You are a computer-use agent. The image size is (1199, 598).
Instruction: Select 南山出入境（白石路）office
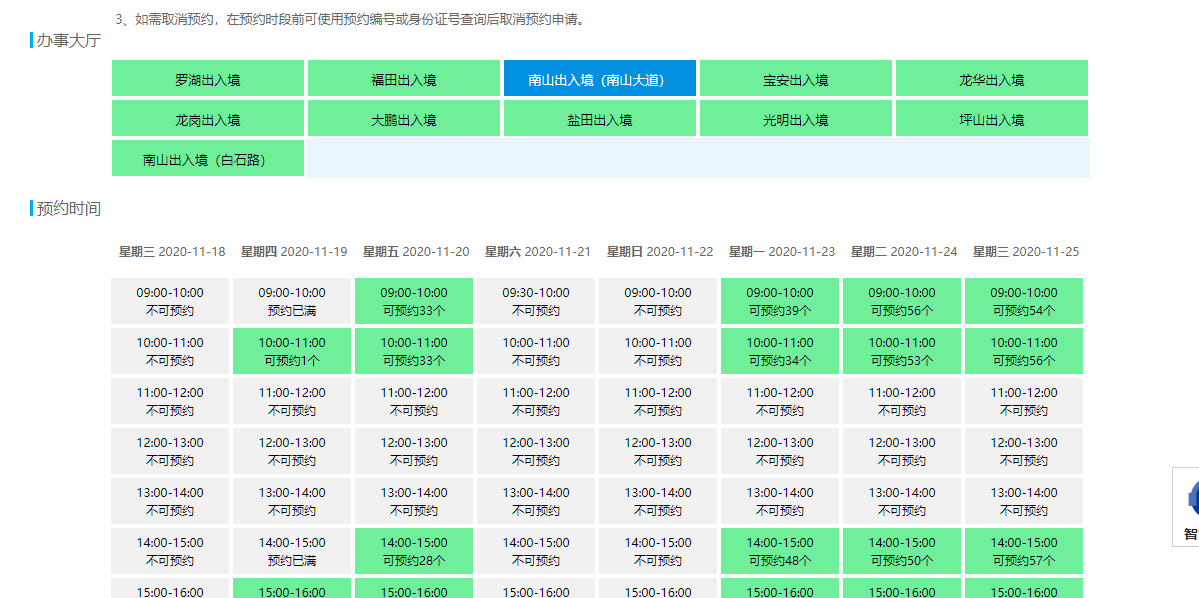coord(207,158)
